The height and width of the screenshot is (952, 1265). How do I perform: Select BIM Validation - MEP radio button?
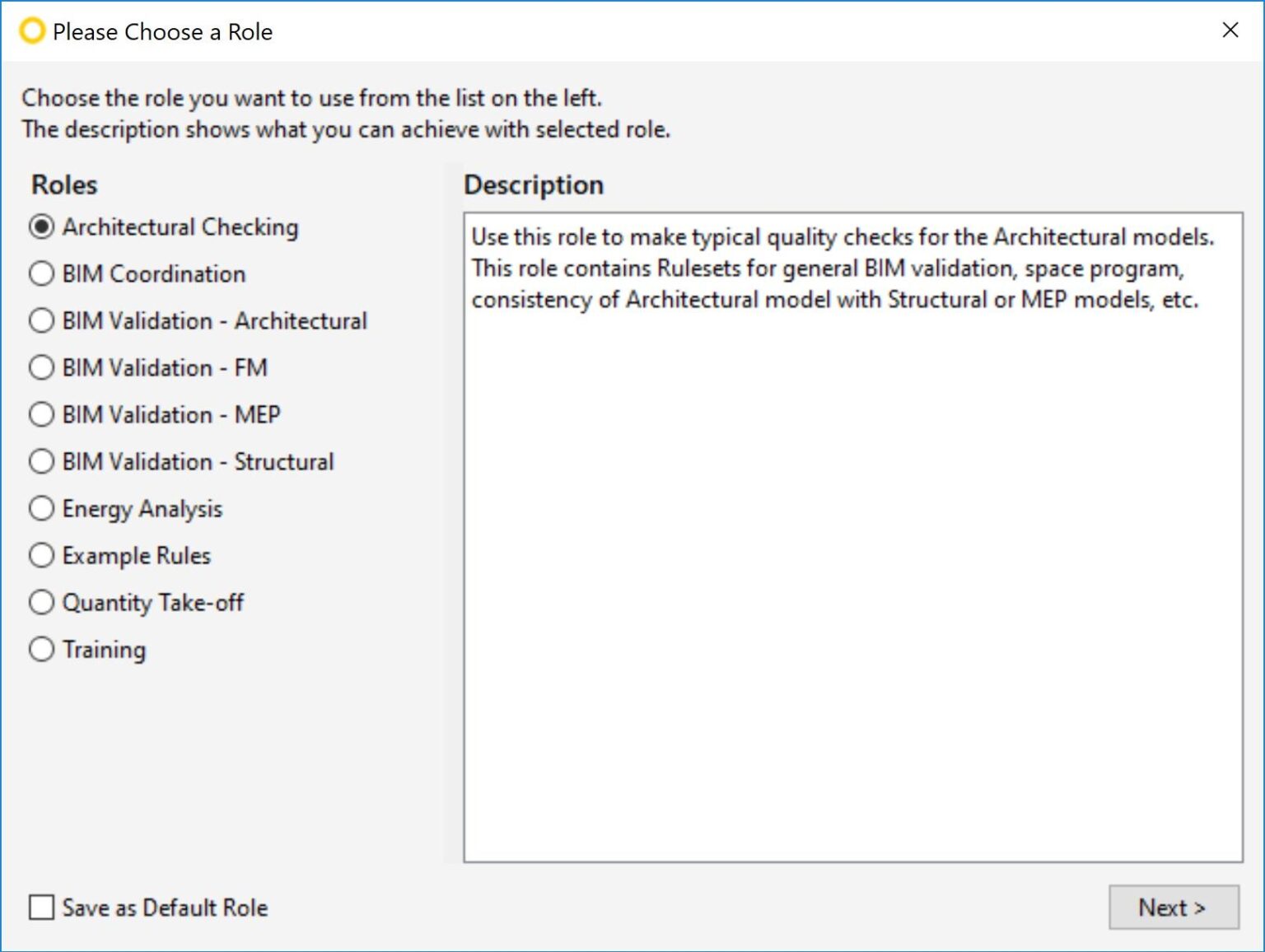tap(155, 414)
